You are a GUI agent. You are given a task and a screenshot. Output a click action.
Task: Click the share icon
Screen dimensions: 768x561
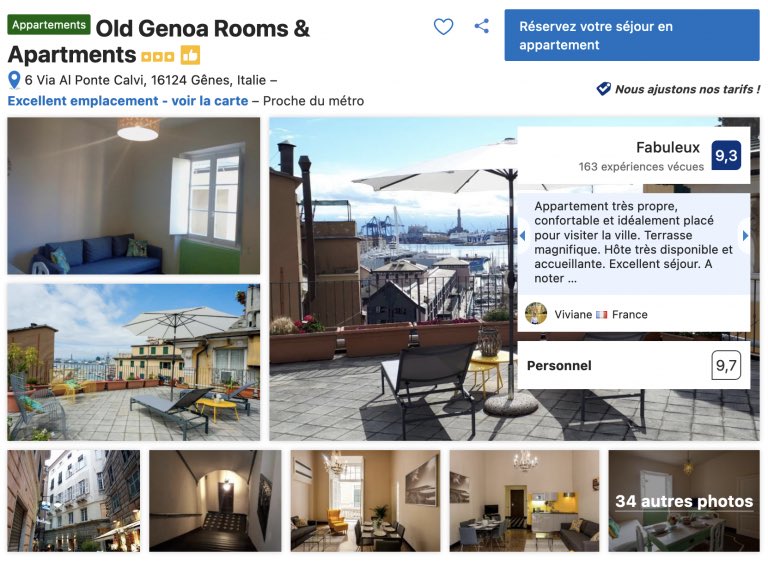481,26
